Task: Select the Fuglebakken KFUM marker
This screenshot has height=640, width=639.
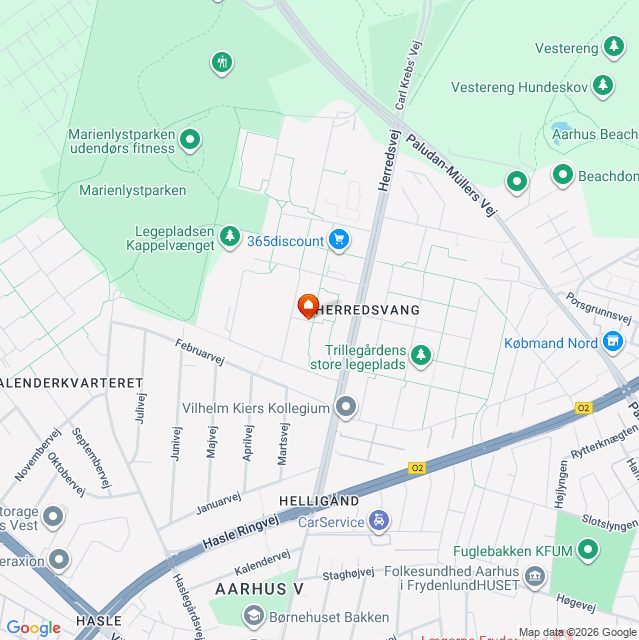Action: 588,550
